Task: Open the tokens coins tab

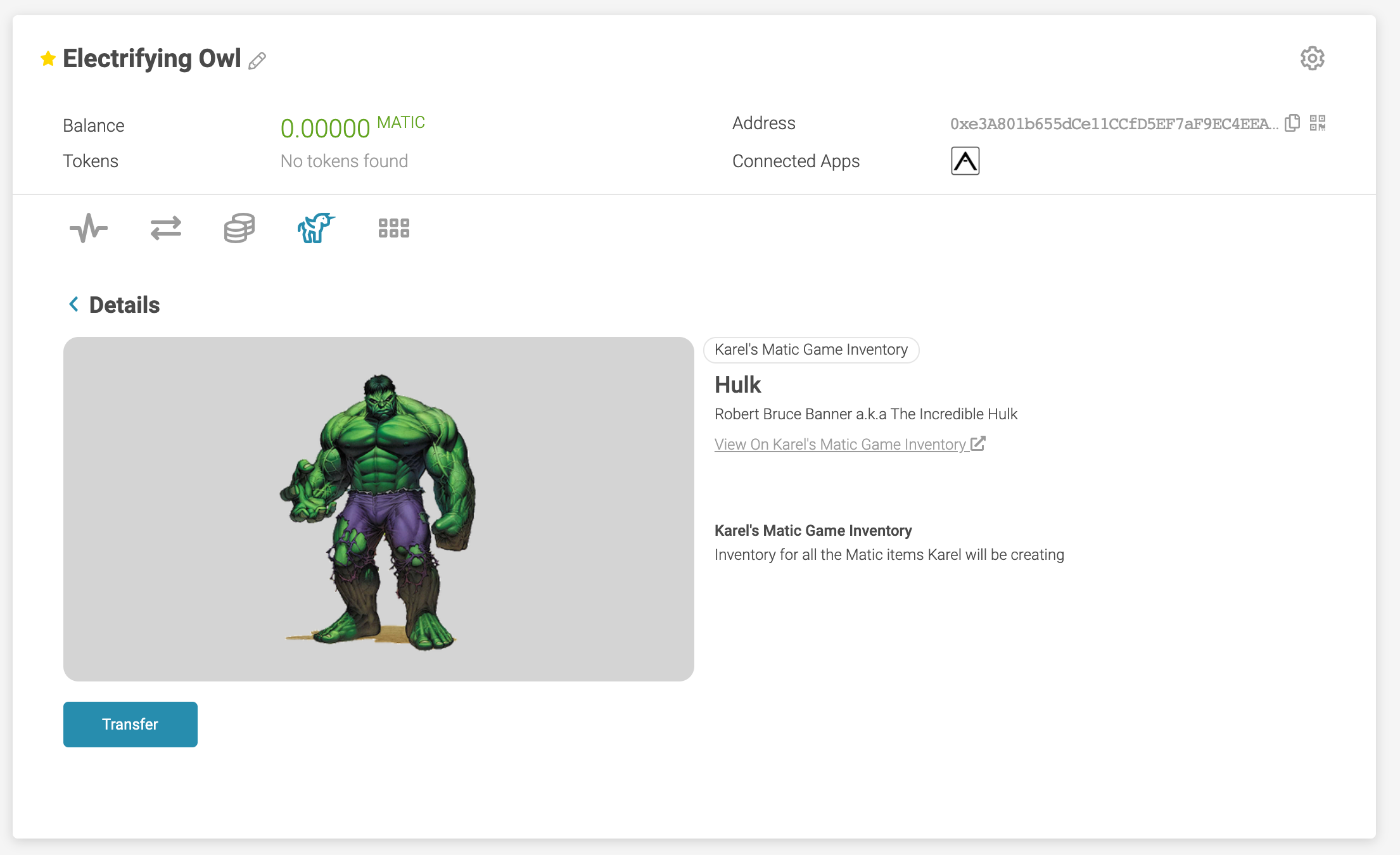Action: click(239, 228)
